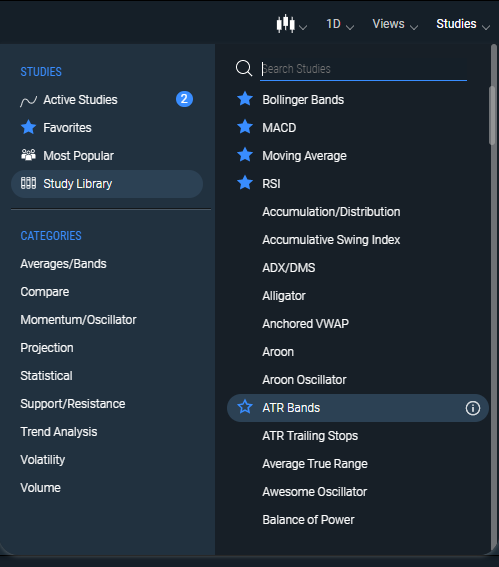Add ATR Bands to favorites with star
The image size is (499, 567).
click(x=245, y=407)
